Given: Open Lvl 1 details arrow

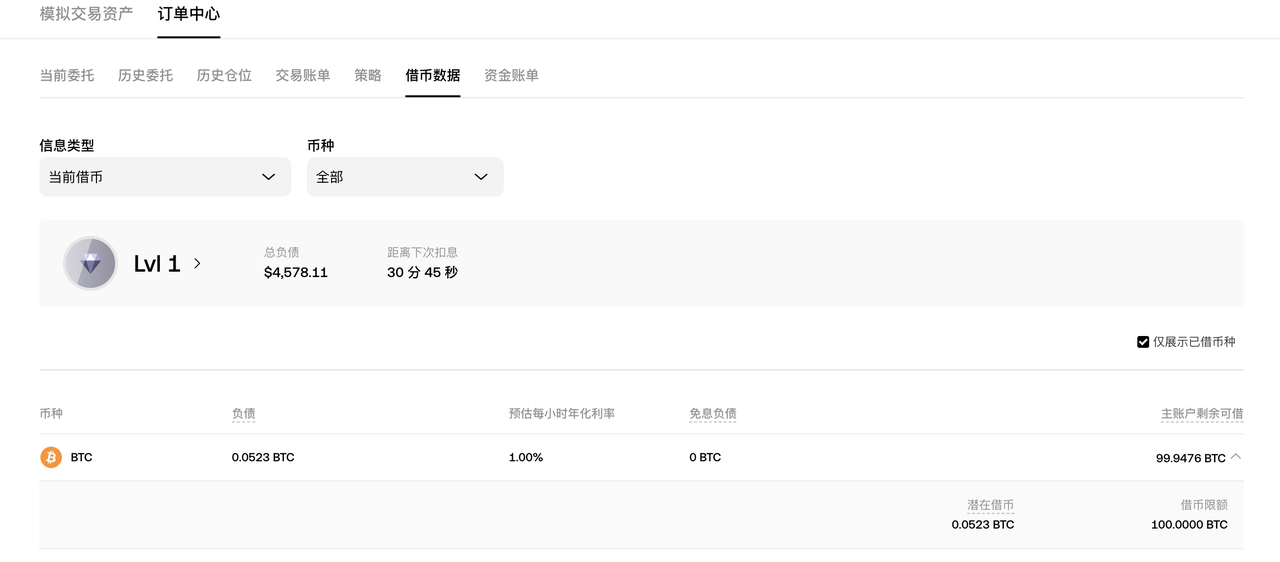Looking at the screenshot, I should 198,264.
